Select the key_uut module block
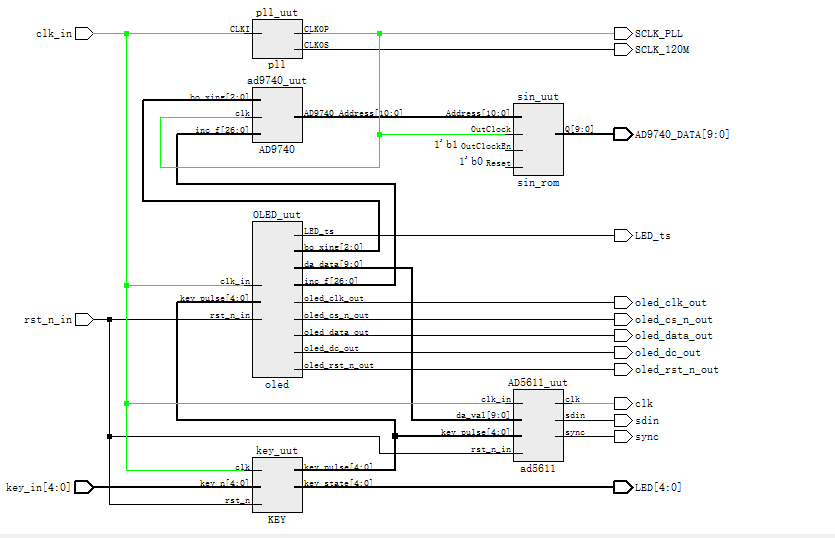The height and width of the screenshot is (538, 835). click(x=277, y=485)
